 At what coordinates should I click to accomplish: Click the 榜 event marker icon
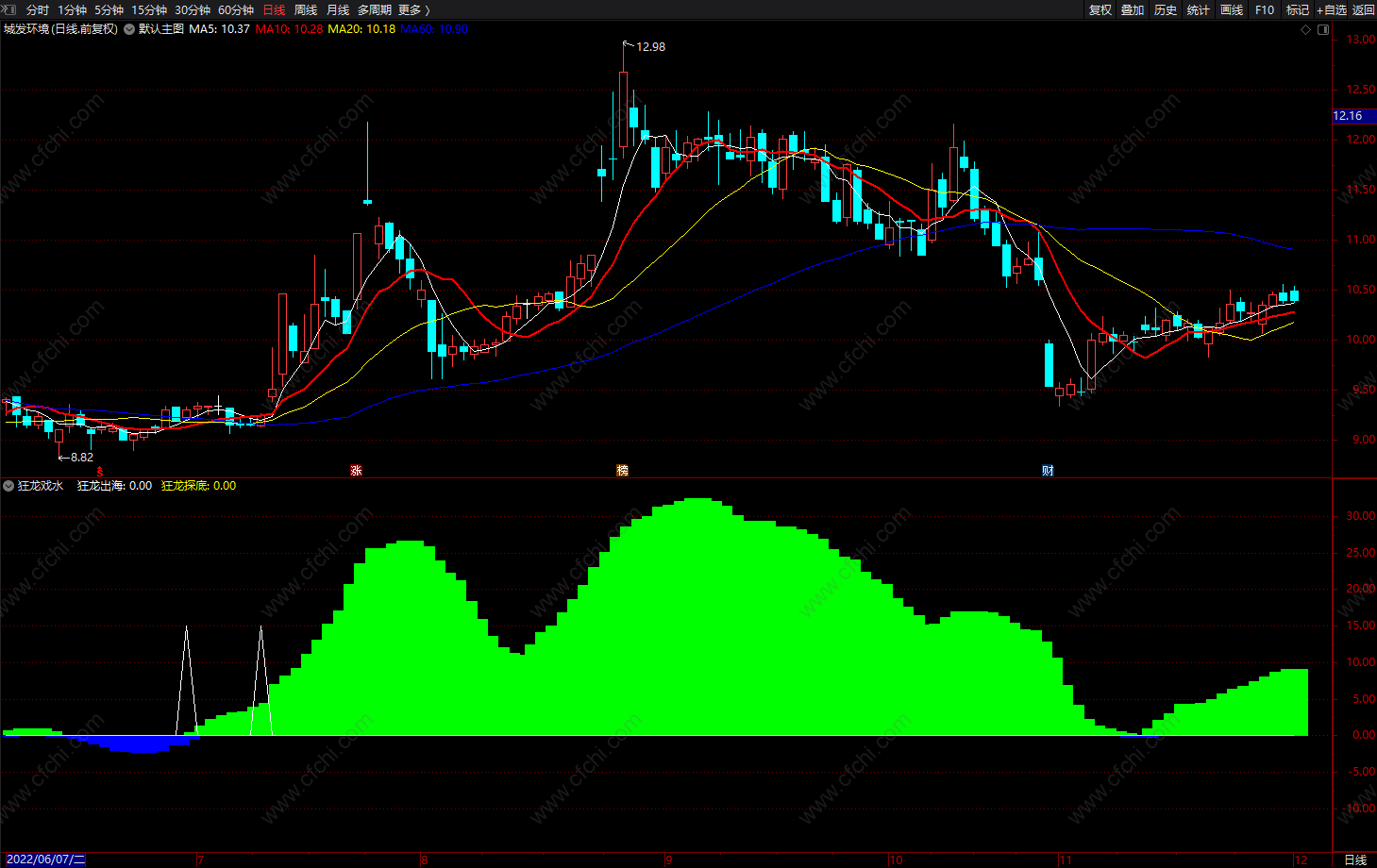tap(622, 470)
